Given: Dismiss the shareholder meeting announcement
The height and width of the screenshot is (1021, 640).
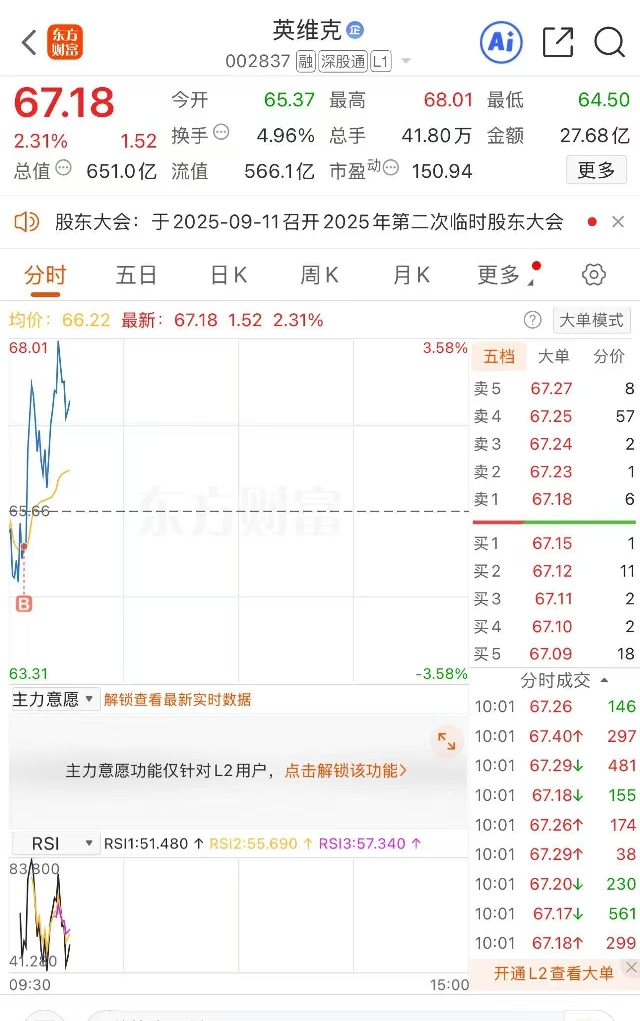Looking at the screenshot, I should [618, 222].
